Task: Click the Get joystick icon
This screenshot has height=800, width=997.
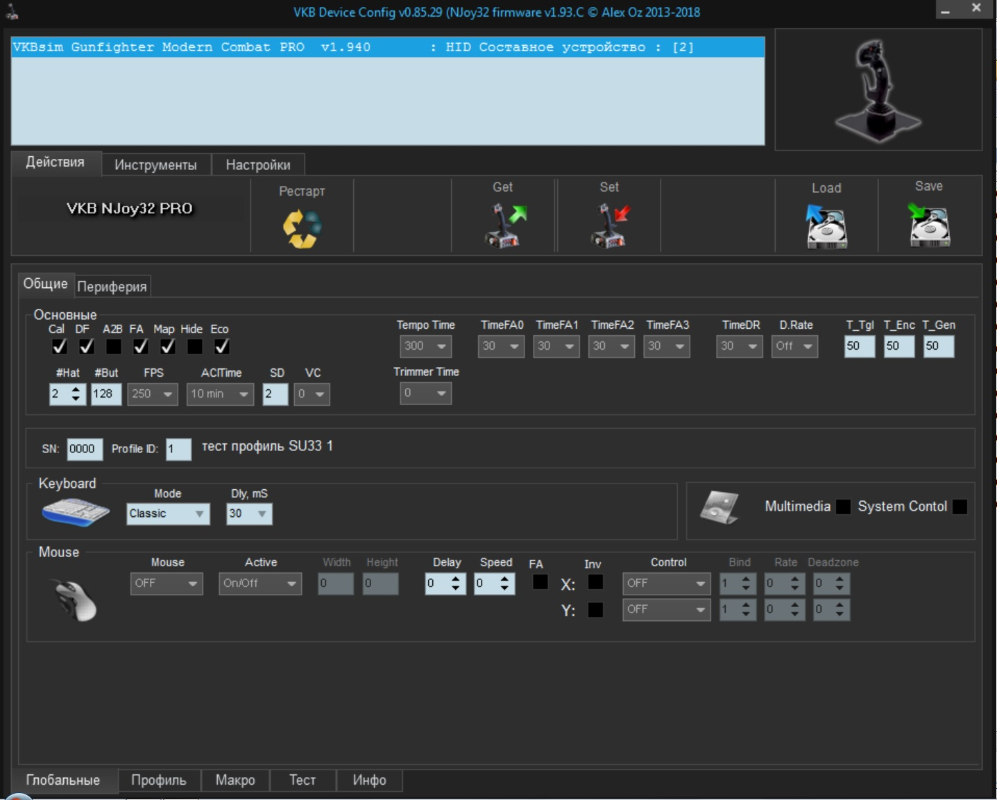Action: (x=504, y=225)
